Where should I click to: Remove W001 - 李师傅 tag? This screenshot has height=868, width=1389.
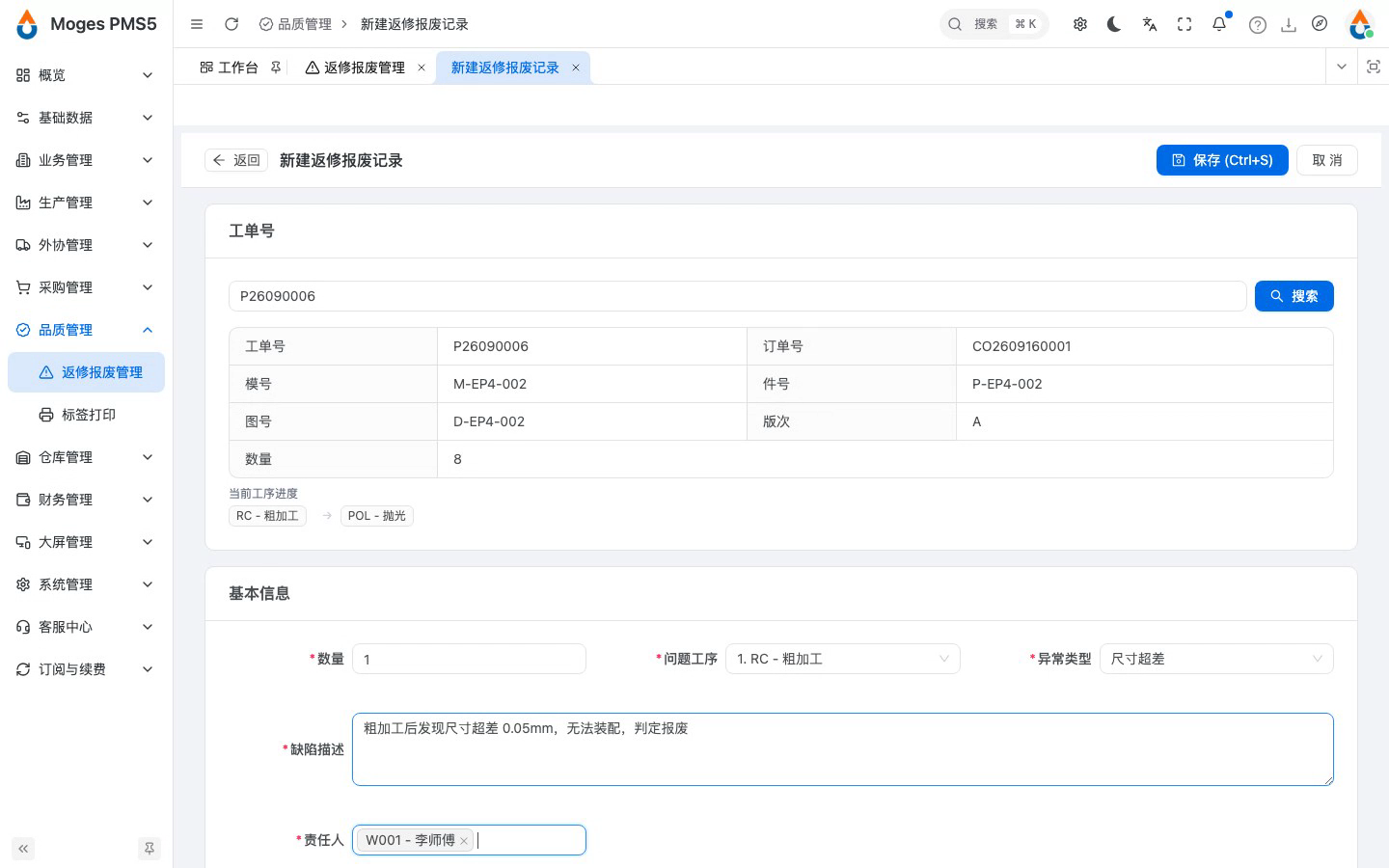[x=464, y=841]
